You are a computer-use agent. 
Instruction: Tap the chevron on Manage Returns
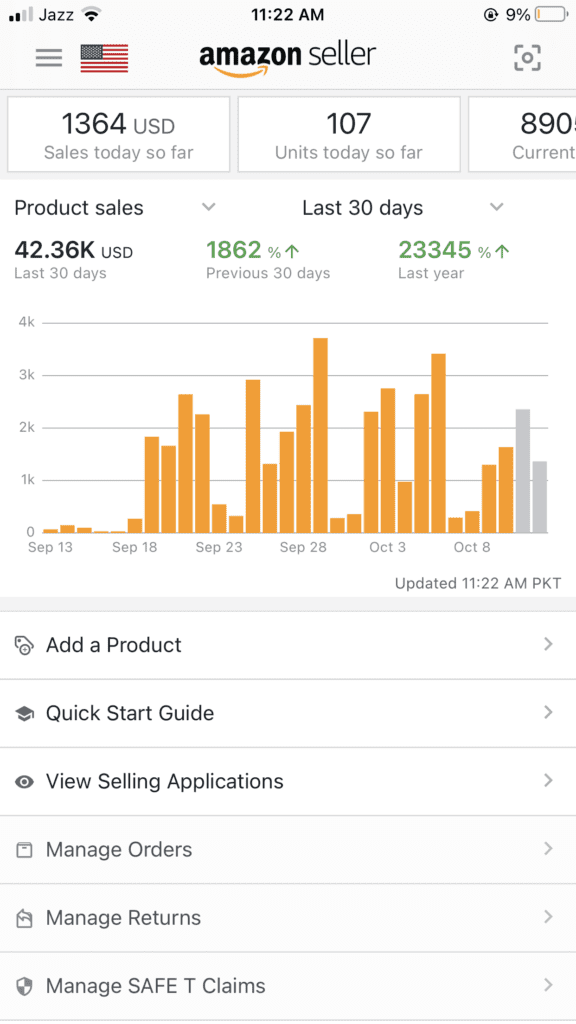548,918
